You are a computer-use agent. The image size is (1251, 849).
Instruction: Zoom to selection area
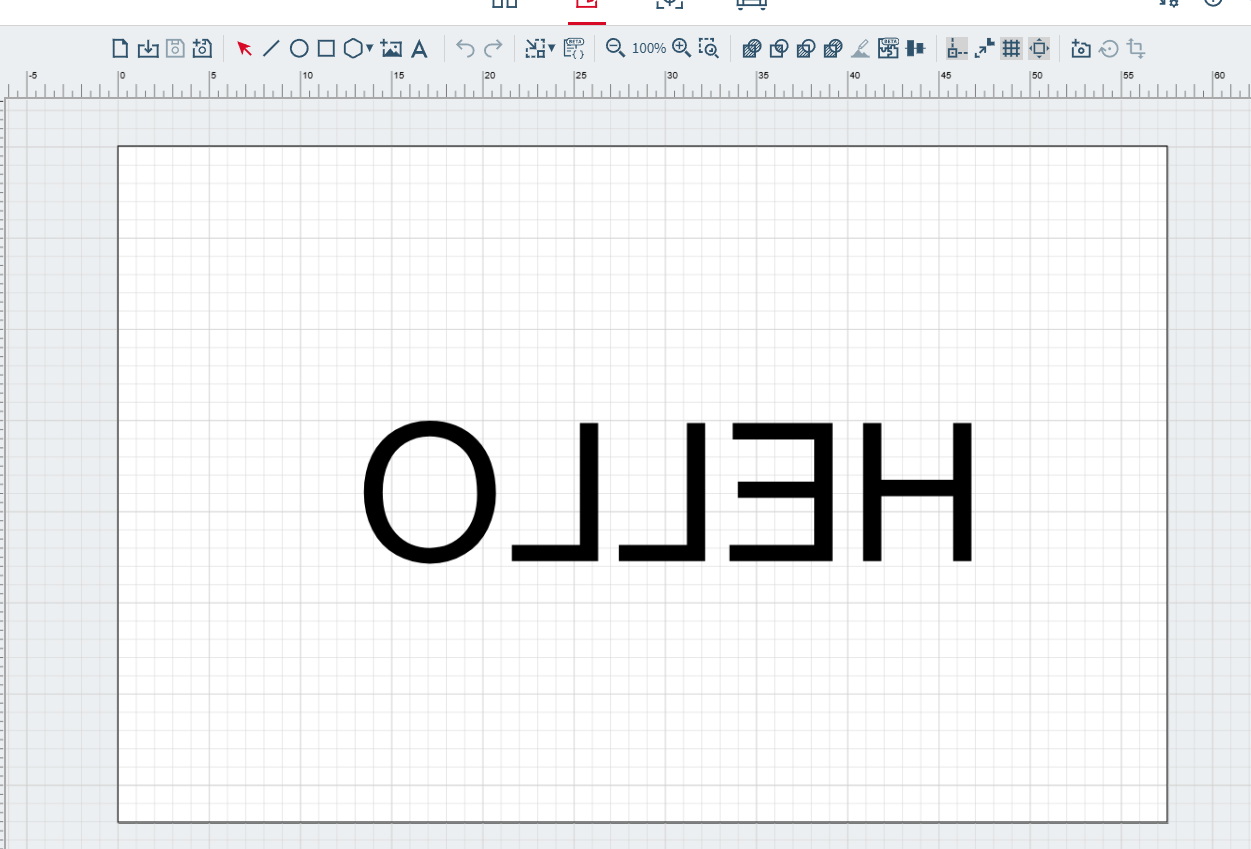pos(709,48)
